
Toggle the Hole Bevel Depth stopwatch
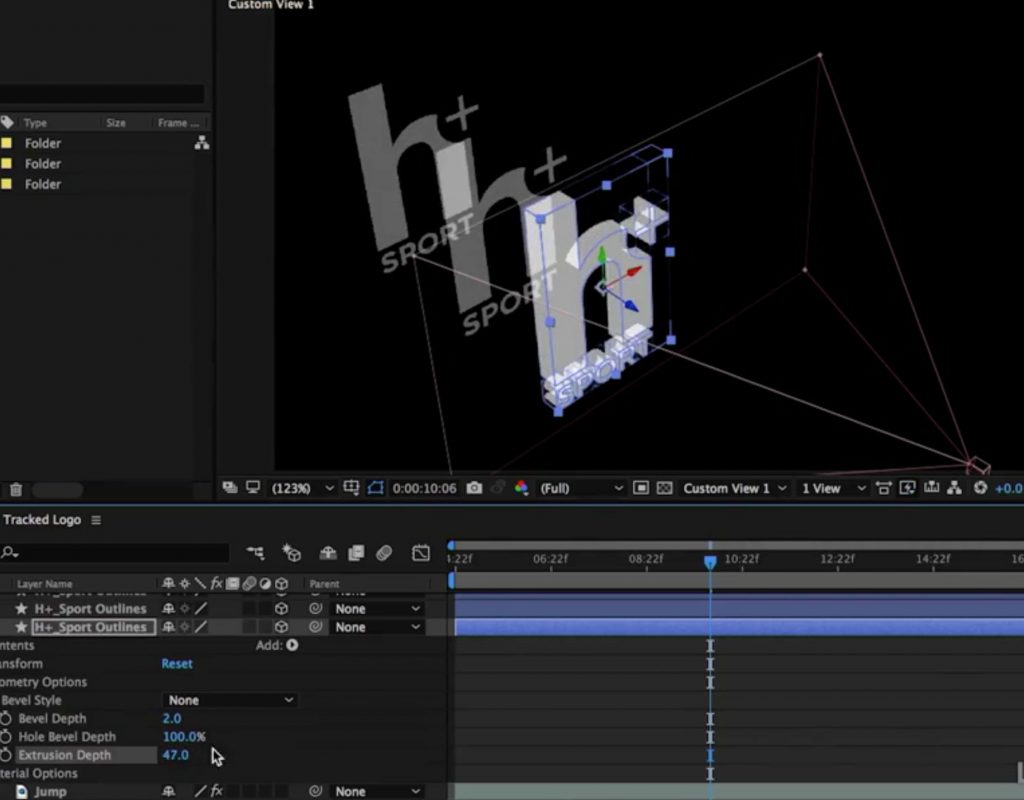tap(6, 737)
